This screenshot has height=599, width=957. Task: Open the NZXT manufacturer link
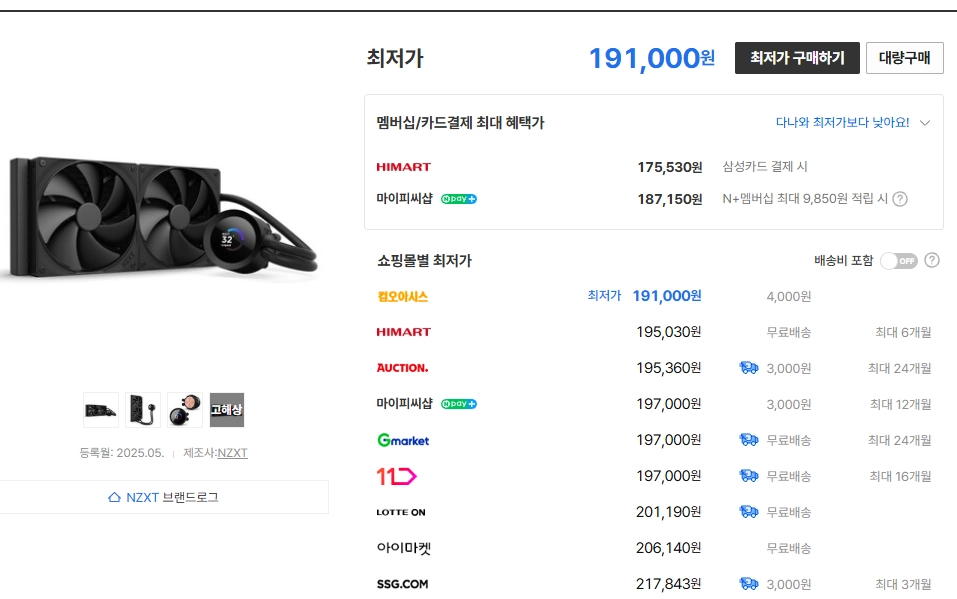pos(233,453)
